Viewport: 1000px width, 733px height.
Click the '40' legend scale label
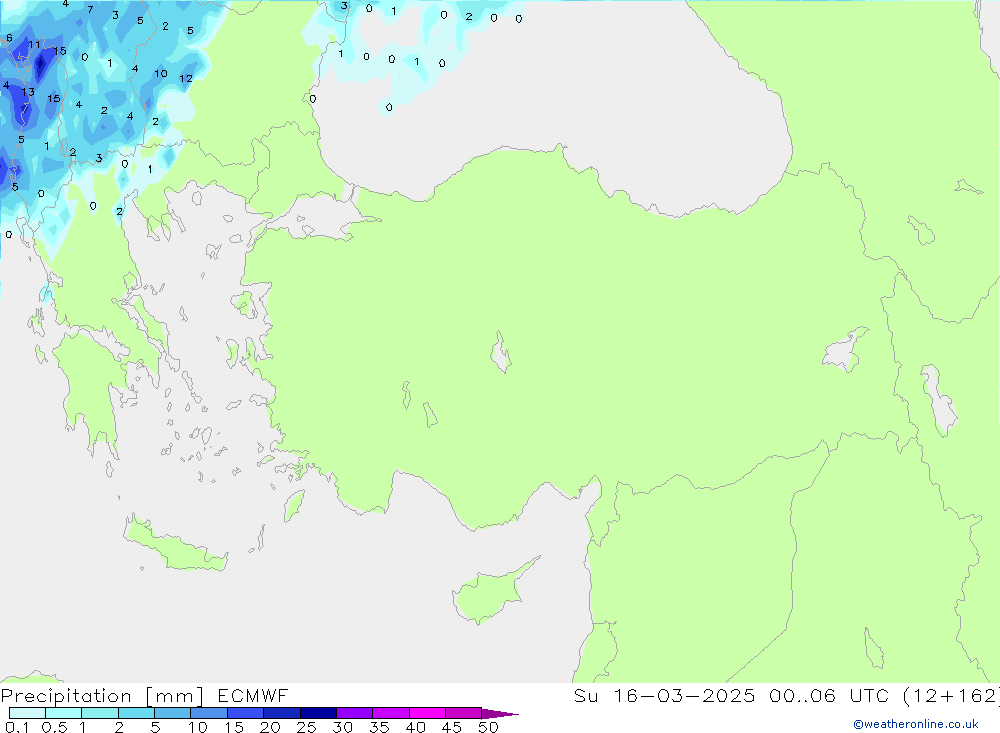pyautogui.click(x=415, y=727)
